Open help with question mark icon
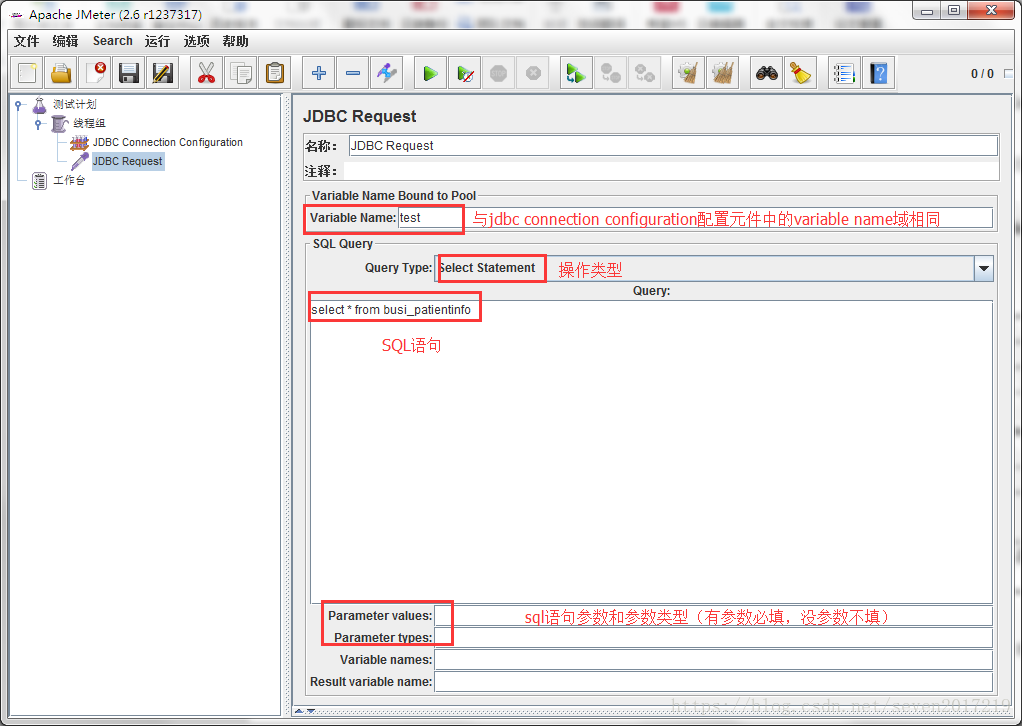 click(x=878, y=73)
